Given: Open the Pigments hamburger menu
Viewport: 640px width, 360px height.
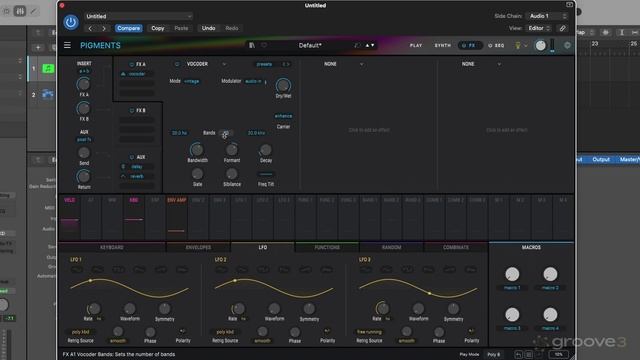Looking at the screenshot, I should pyautogui.click(x=67, y=45).
